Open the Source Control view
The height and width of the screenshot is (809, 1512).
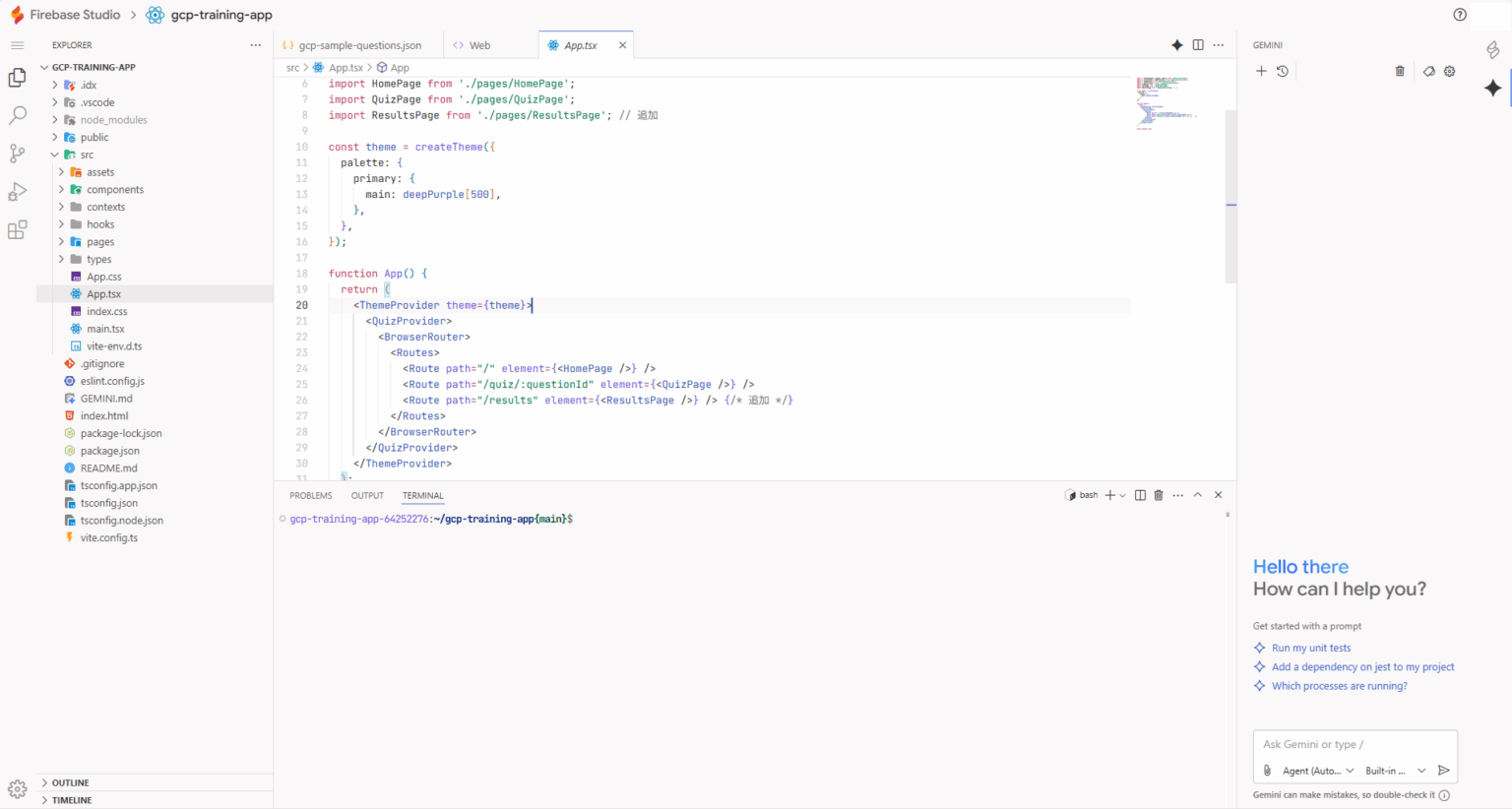(x=18, y=154)
